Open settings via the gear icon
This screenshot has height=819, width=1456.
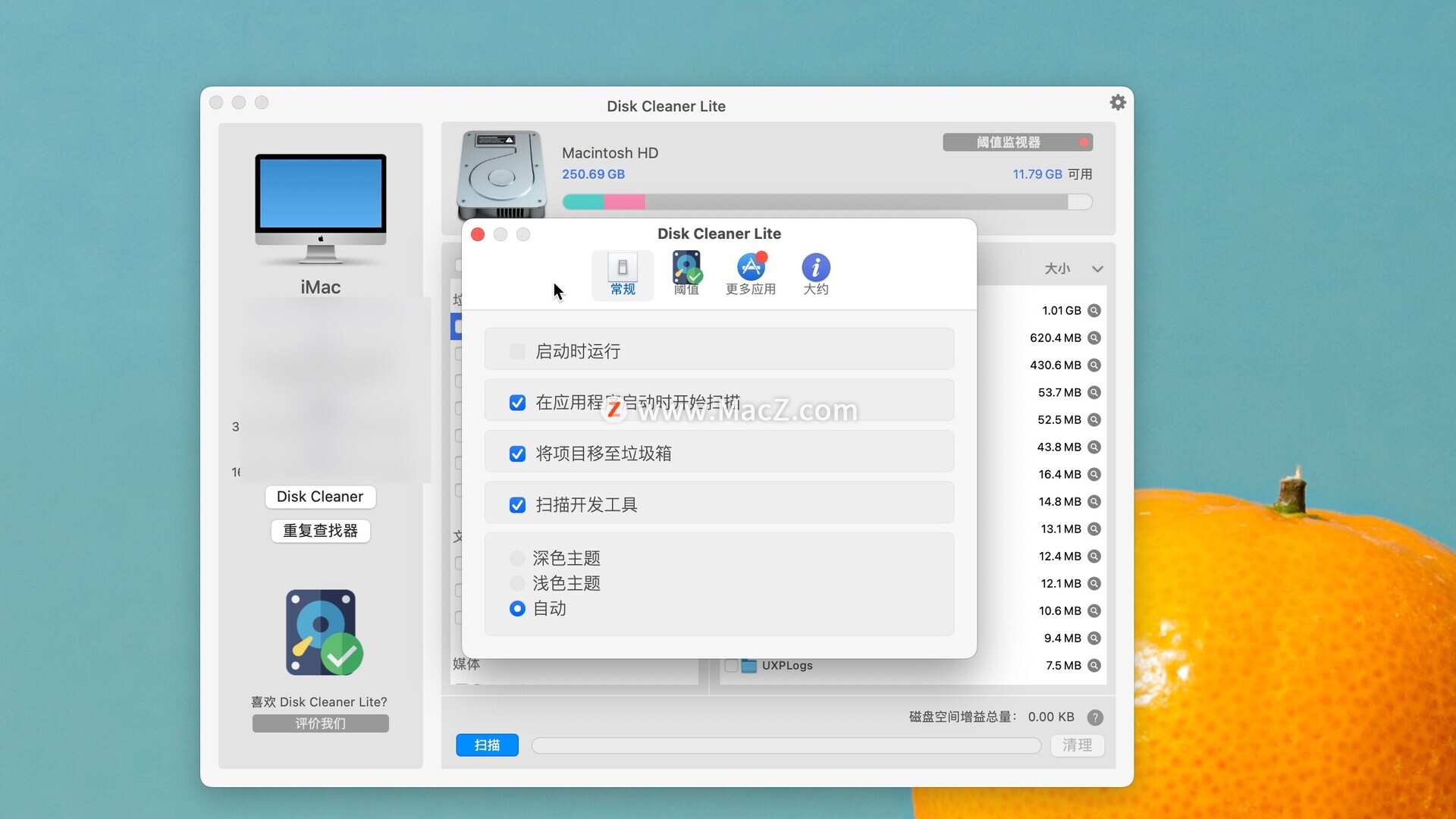(x=1118, y=102)
